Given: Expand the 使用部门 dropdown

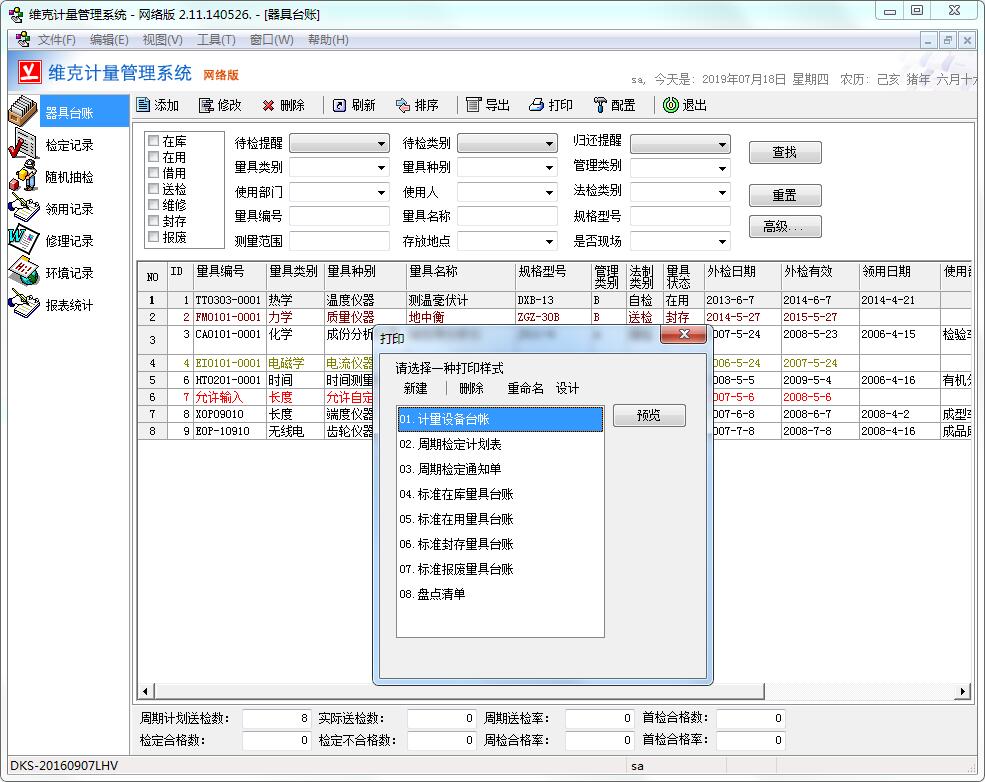Looking at the screenshot, I should (381, 192).
